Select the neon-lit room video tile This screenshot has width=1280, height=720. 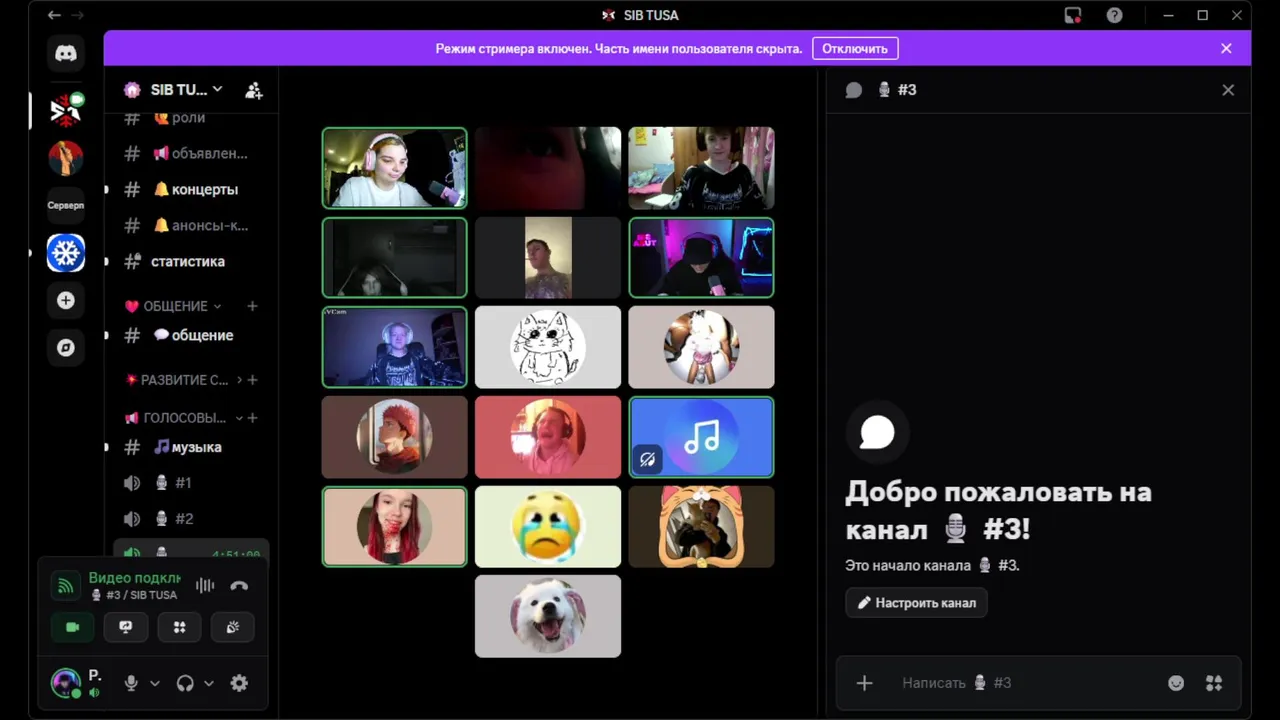[x=701, y=258]
